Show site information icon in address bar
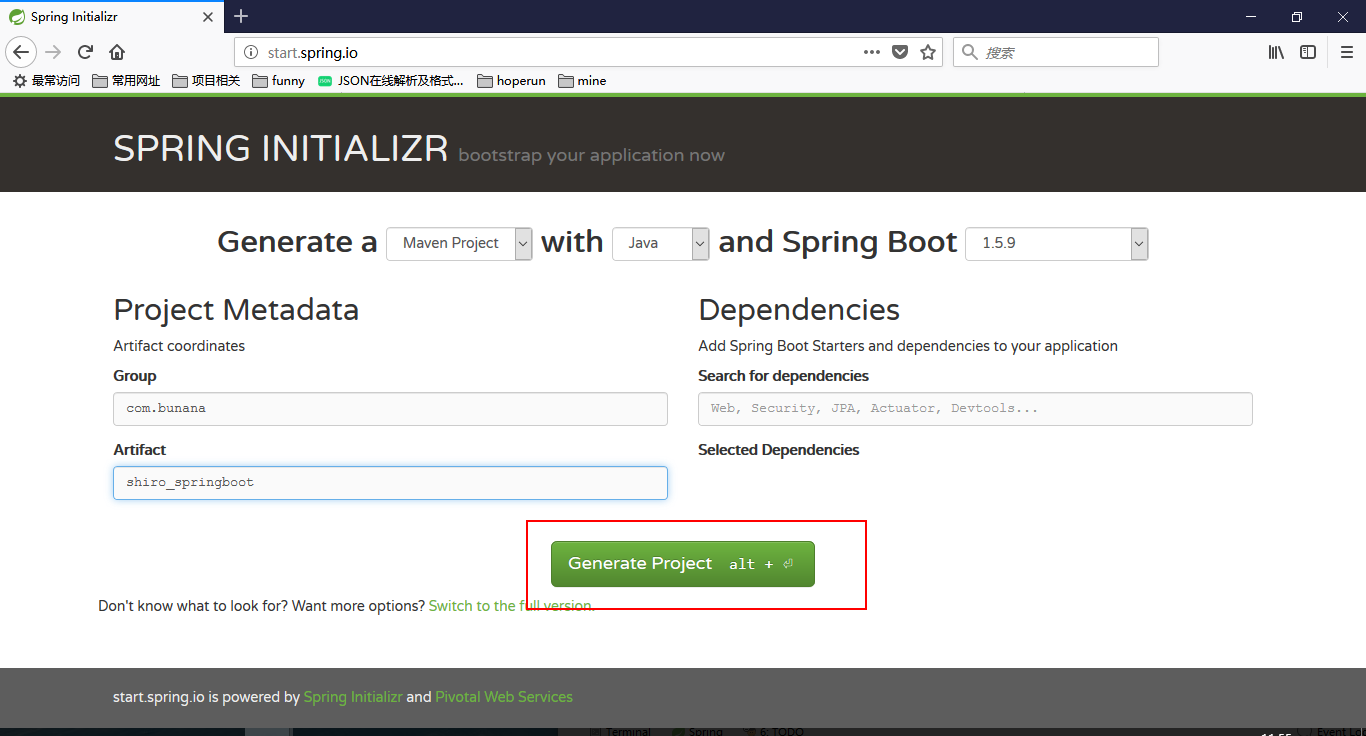Screen dimensions: 1366x736 (252, 52)
